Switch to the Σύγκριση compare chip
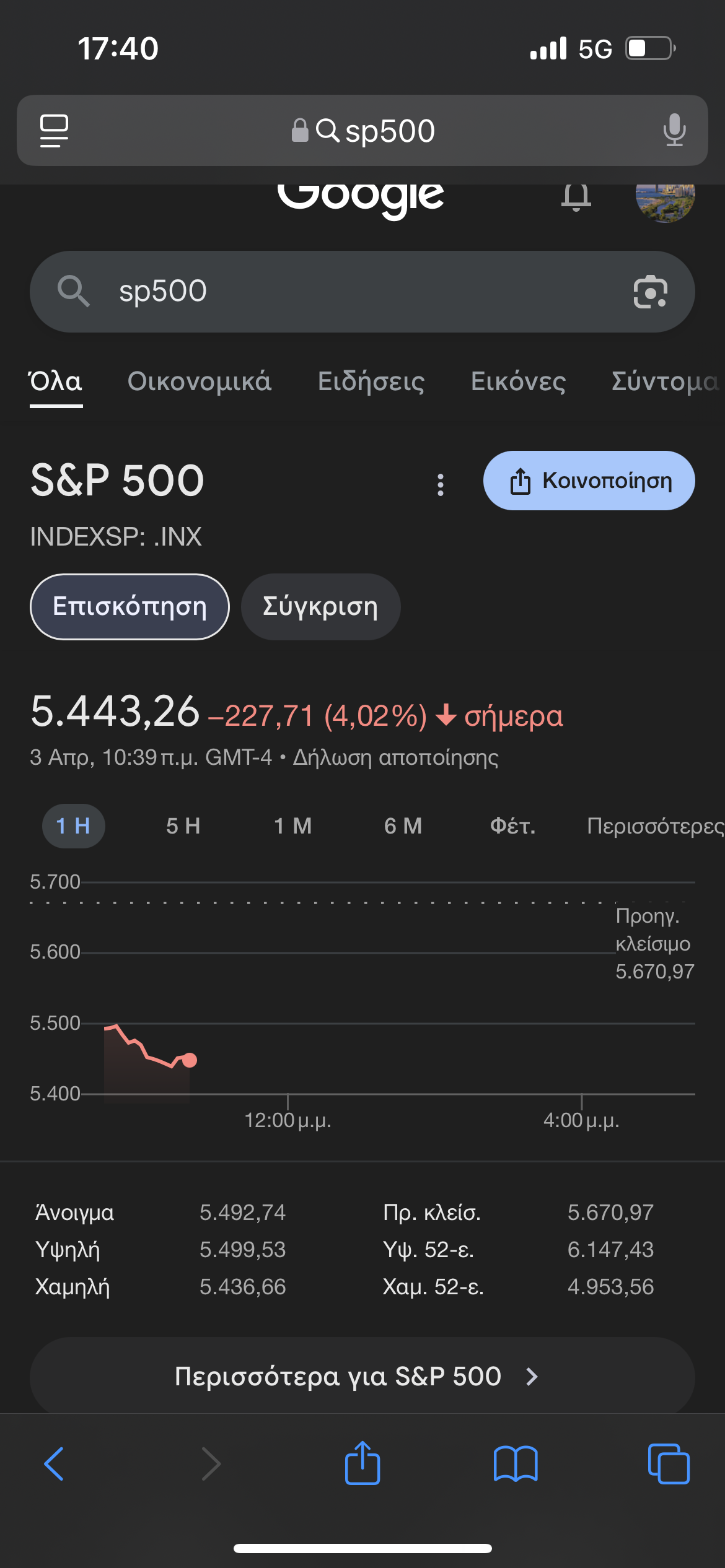725x1568 pixels. pyautogui.click(x=320, y=606)
